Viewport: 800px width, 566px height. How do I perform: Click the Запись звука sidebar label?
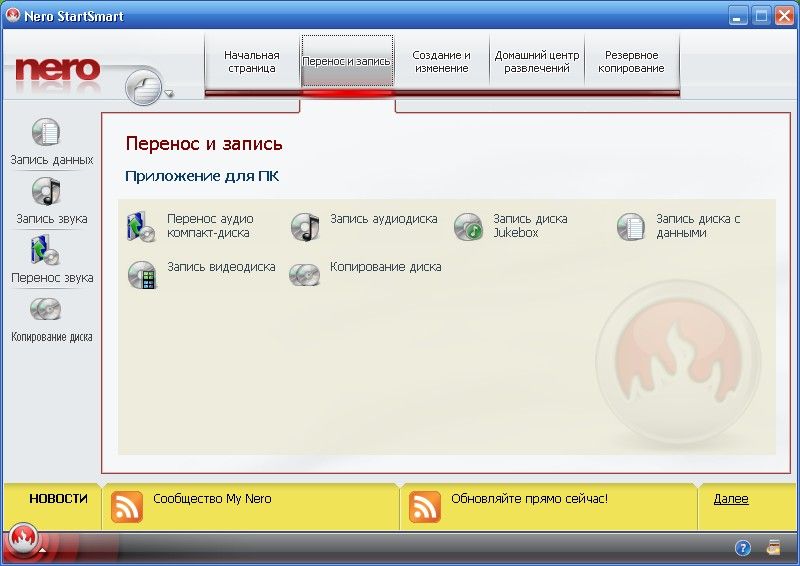(52, 219)
